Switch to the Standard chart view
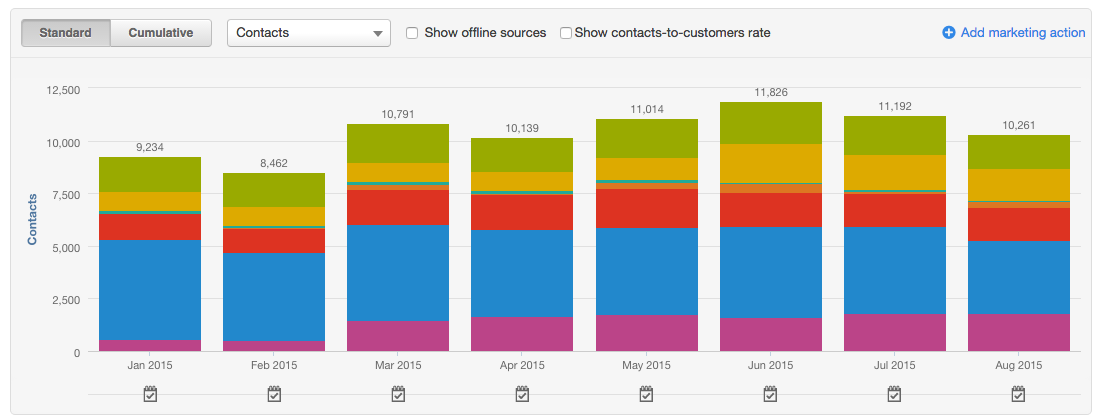 65,33
